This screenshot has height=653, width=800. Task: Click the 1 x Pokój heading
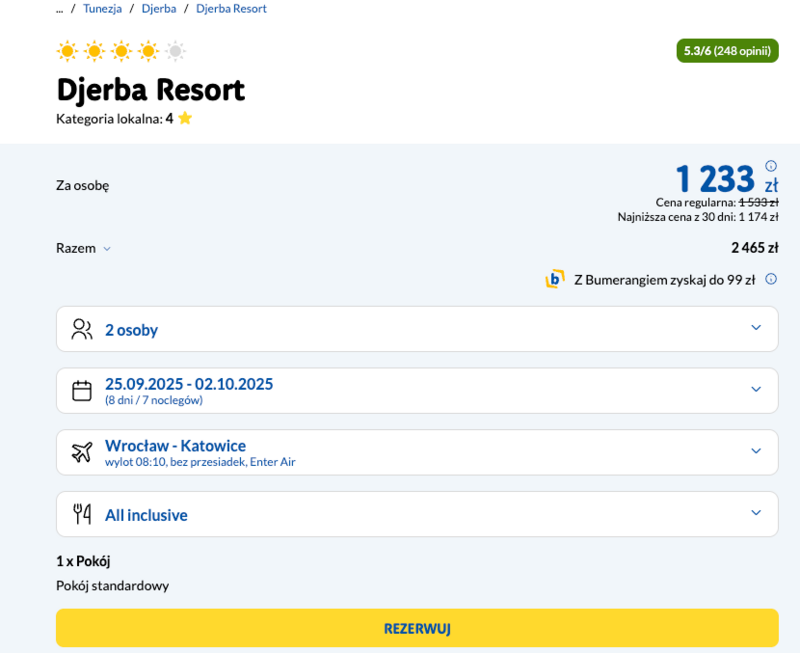83,561
